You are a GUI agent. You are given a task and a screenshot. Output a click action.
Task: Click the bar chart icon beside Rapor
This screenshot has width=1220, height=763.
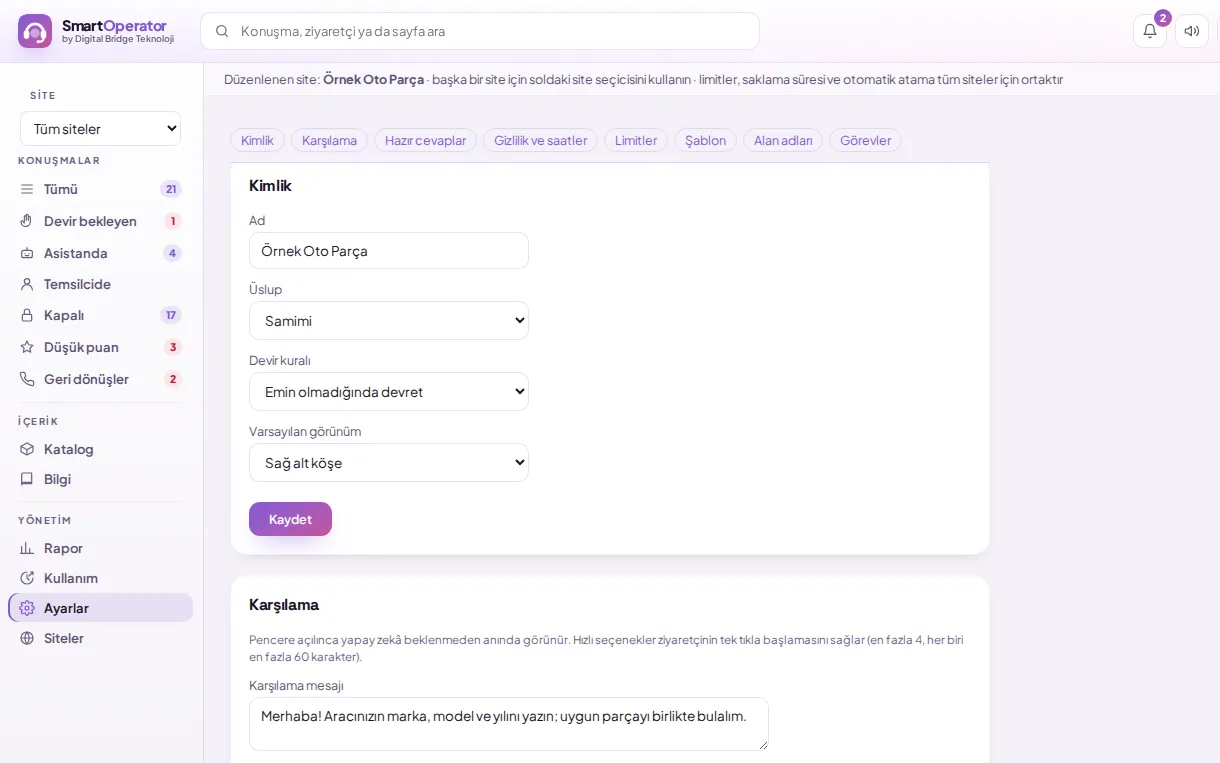tap(27, 548)
